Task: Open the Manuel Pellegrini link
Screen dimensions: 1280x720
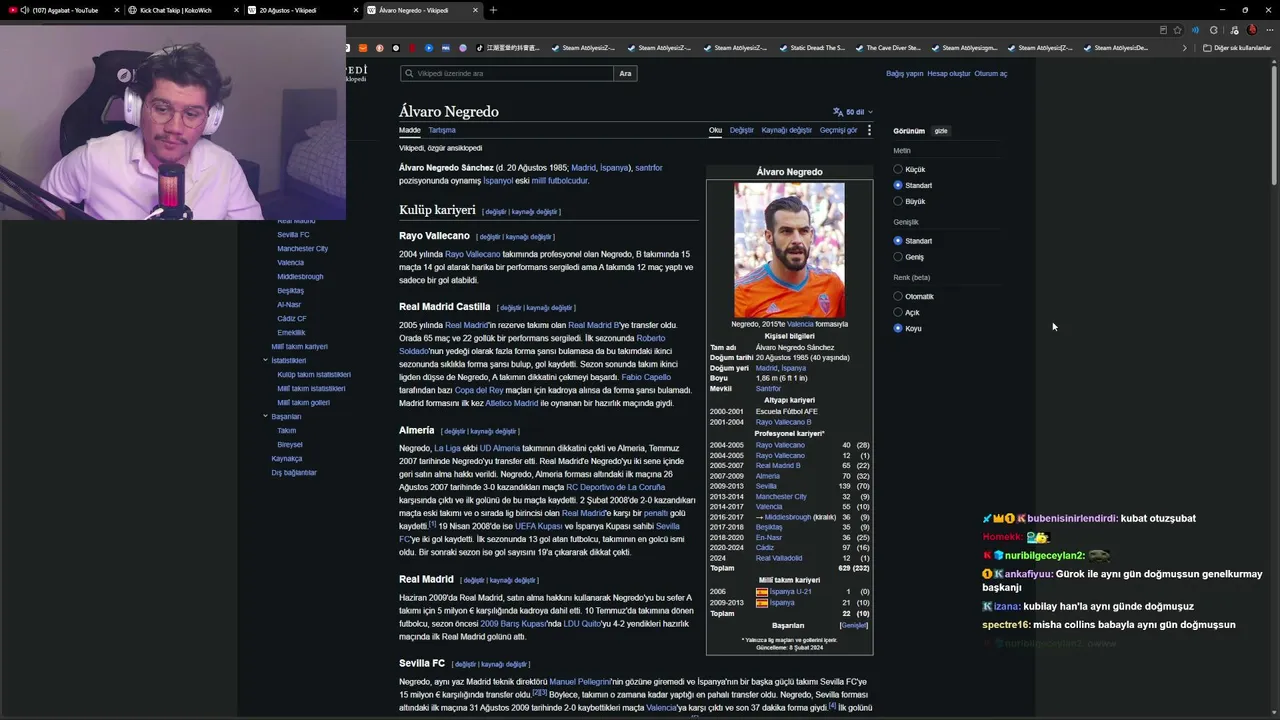Action: (x=578, y=682)
